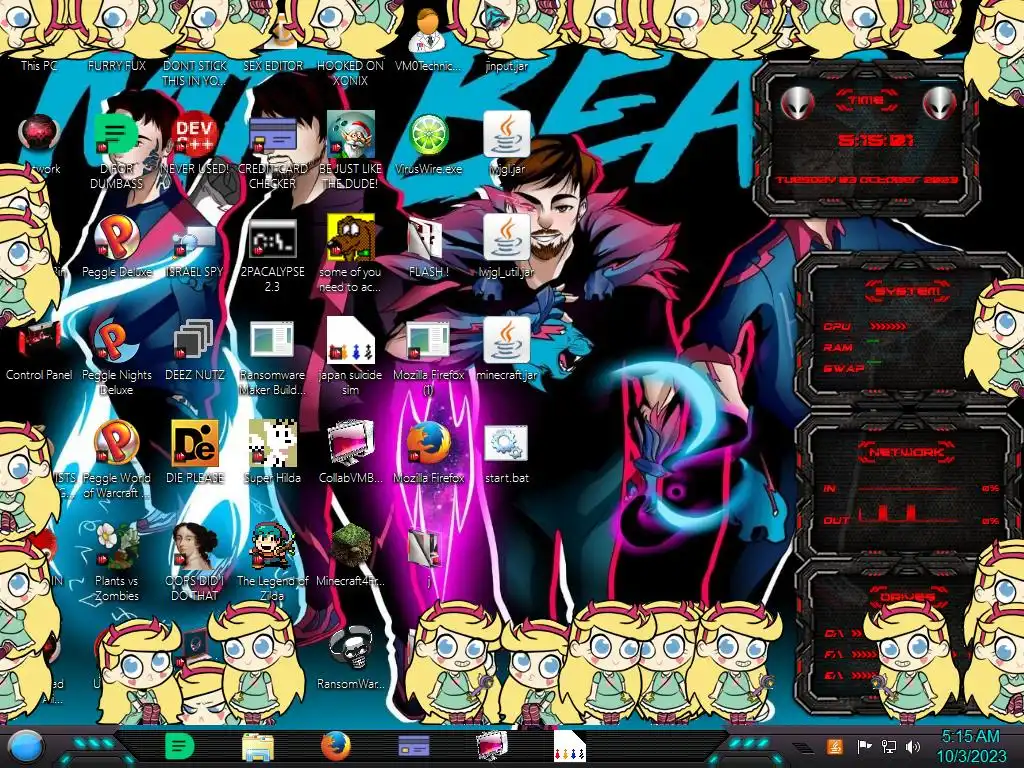Viewport: 1024px width, 768px height.
Task: Select the lwjgl.jar Java file
Action: pos(507,144)
